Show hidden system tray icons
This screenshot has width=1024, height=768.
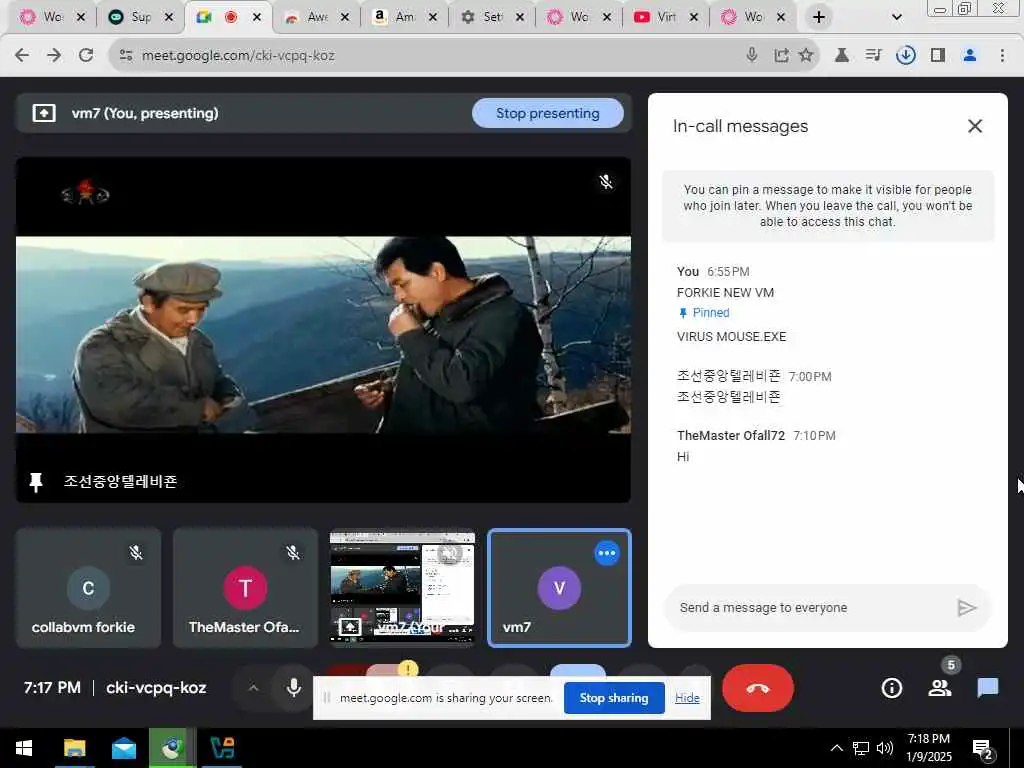pos(837,748)
